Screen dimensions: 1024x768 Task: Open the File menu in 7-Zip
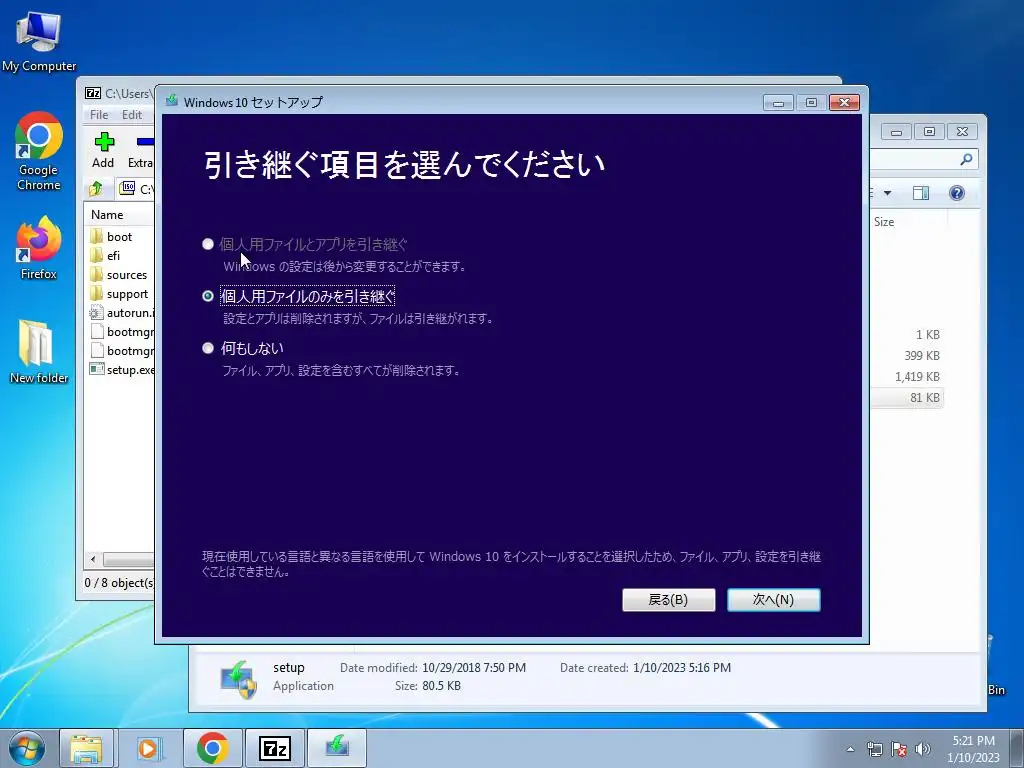(99, 114)
